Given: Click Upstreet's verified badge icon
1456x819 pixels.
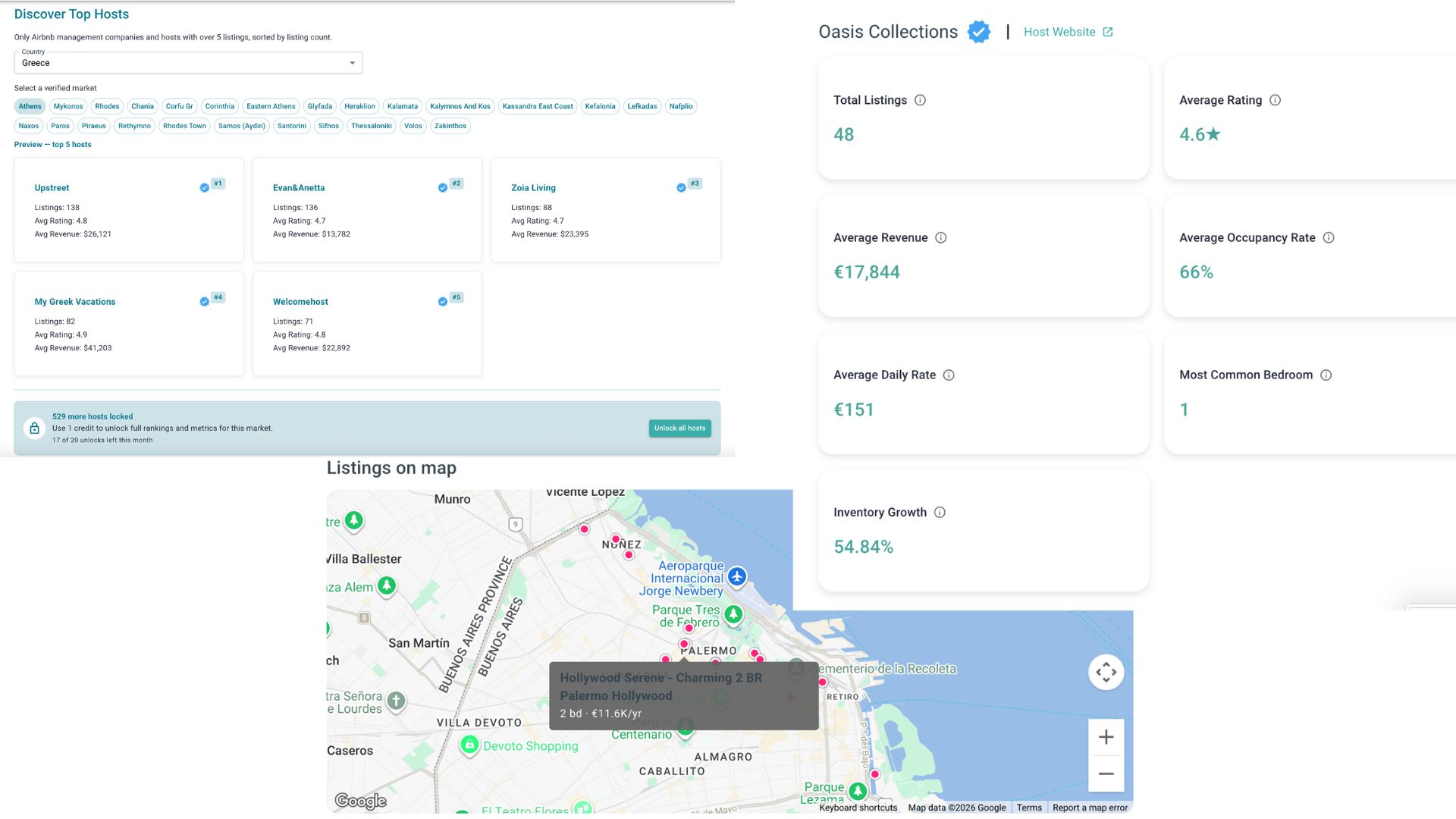Looking at the screenshot, I should [x=204, y=188].
